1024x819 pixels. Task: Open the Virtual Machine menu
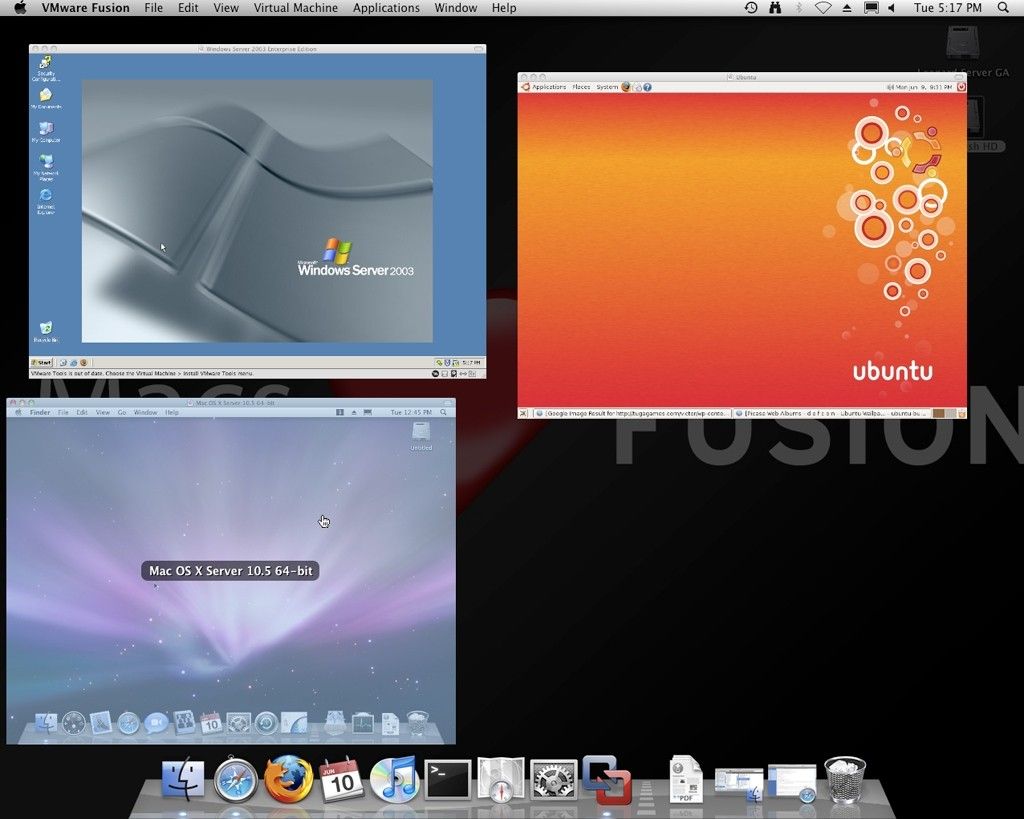[296, 8]
